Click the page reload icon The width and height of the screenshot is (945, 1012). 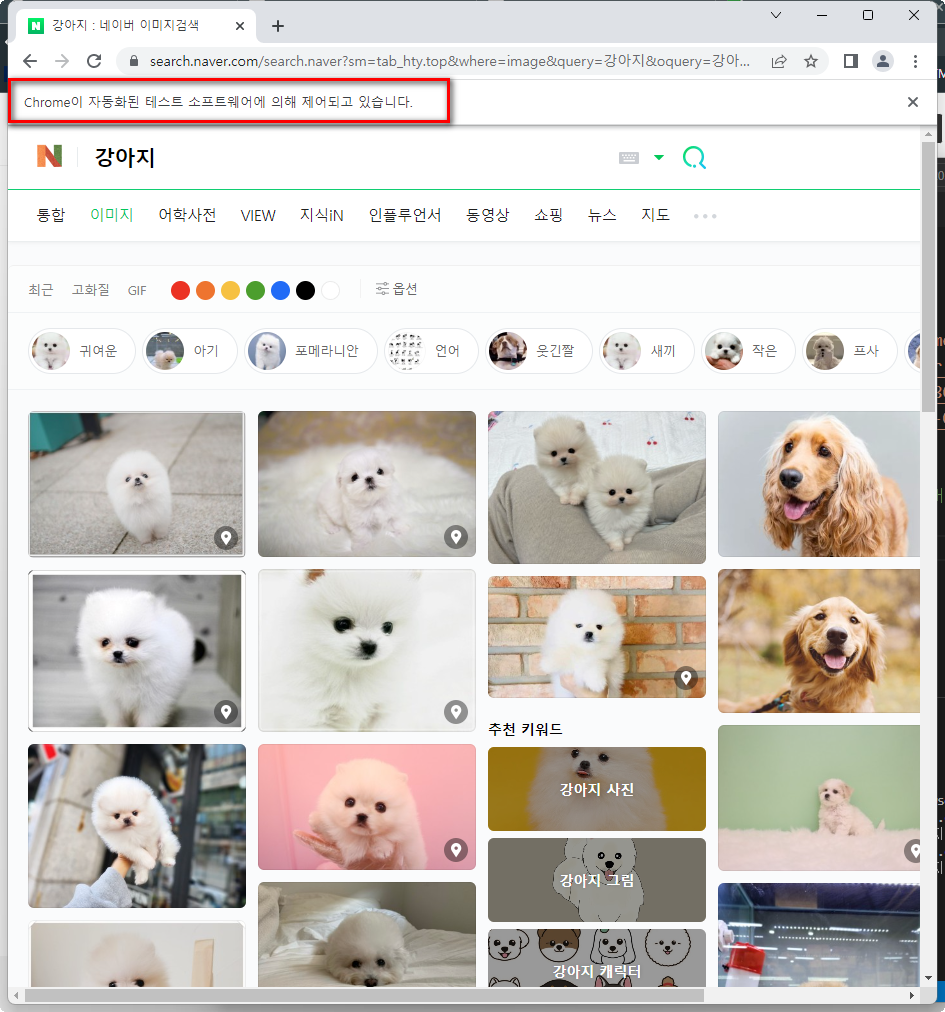[x=94, y=60]
